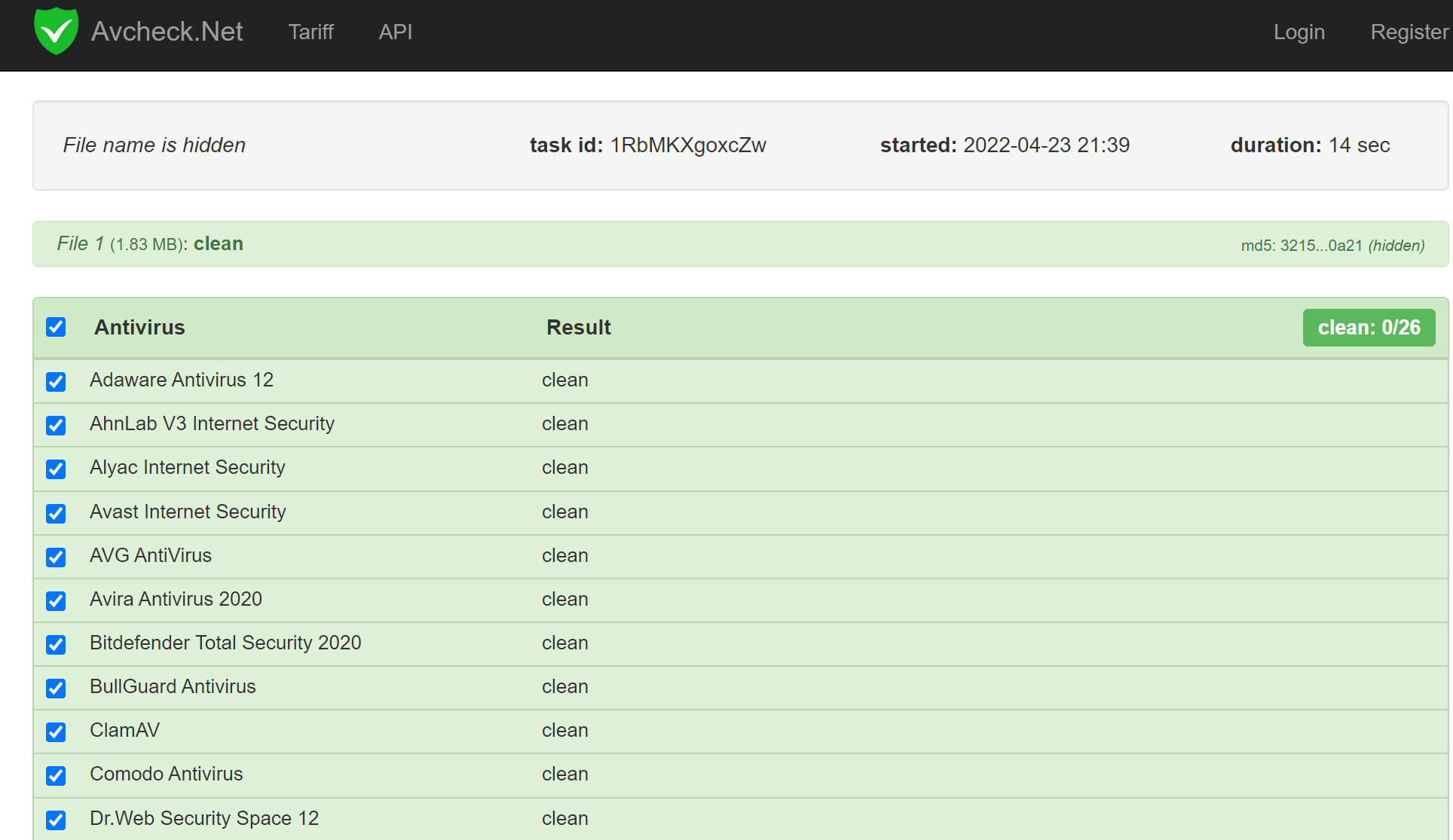Screen dimensions: 1453x840
Task: Click the green clean: 0/26 badge
Action: 1368,328
